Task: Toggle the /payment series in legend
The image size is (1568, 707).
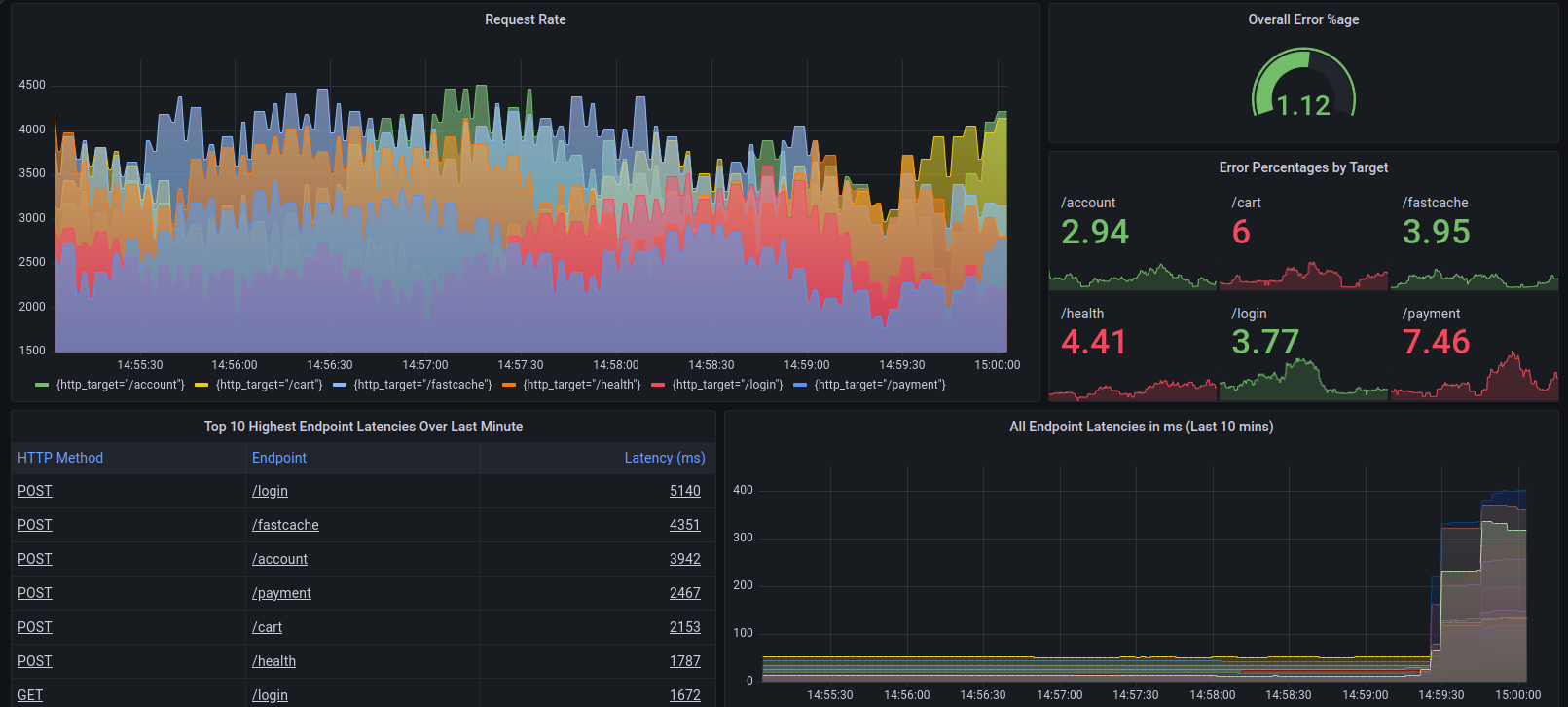Action: [880, 385]
